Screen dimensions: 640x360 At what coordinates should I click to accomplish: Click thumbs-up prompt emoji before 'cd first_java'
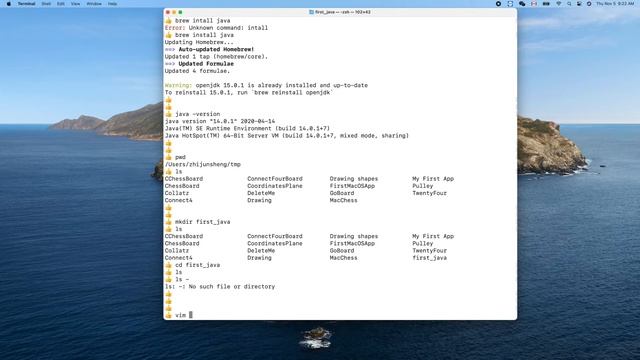pyautogui.click(x=169, y=265)
